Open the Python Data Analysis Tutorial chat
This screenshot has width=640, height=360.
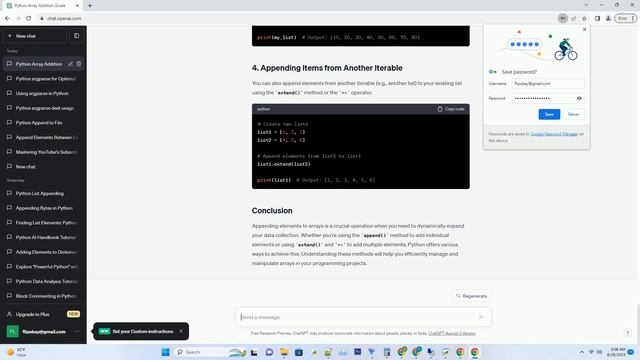(x=43, y=282)
